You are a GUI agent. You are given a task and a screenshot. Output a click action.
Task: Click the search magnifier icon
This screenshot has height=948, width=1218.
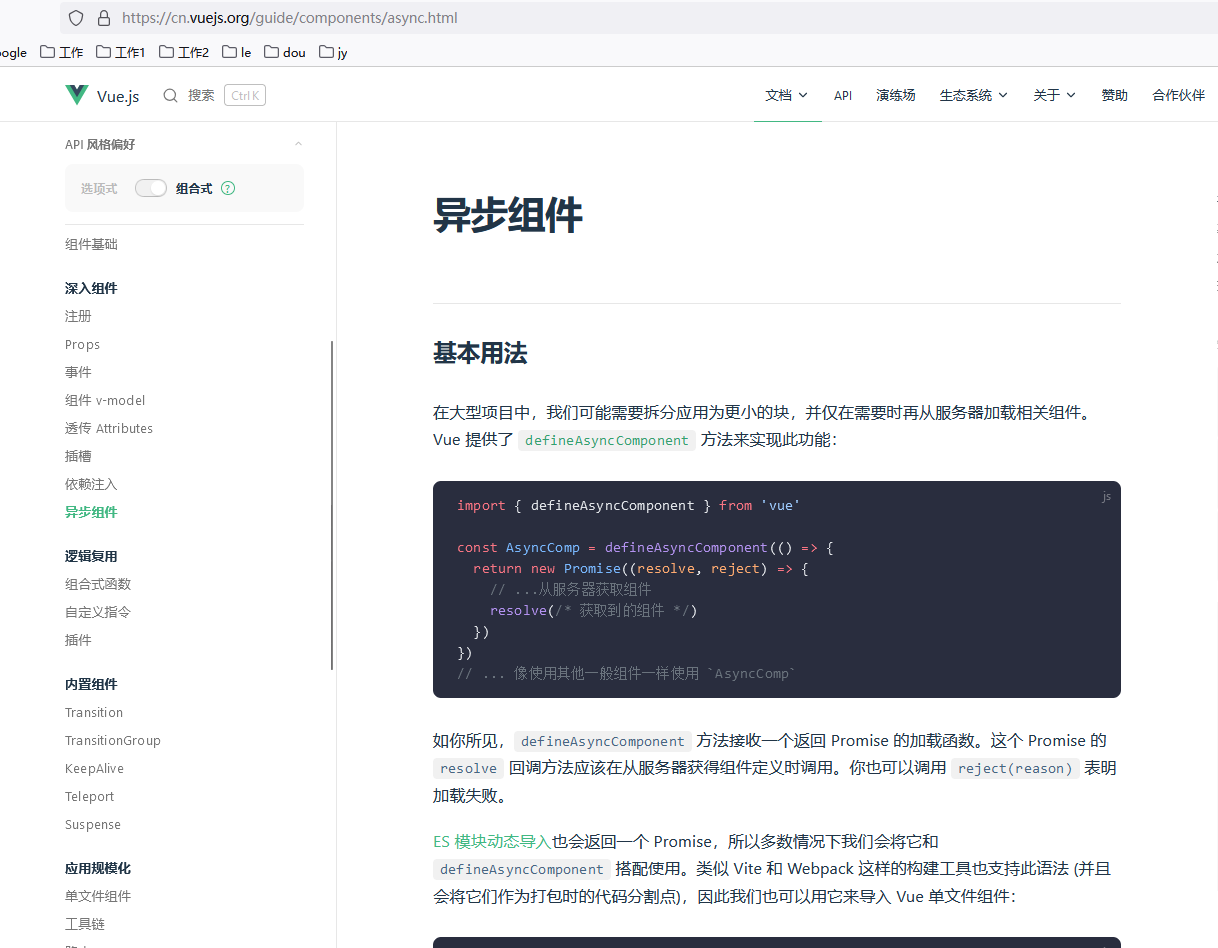click(171, 95)
